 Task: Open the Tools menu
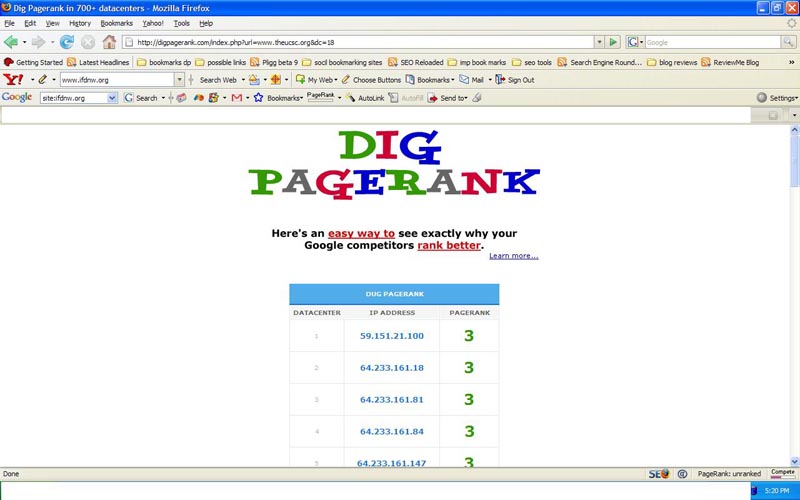pos(181,23)
